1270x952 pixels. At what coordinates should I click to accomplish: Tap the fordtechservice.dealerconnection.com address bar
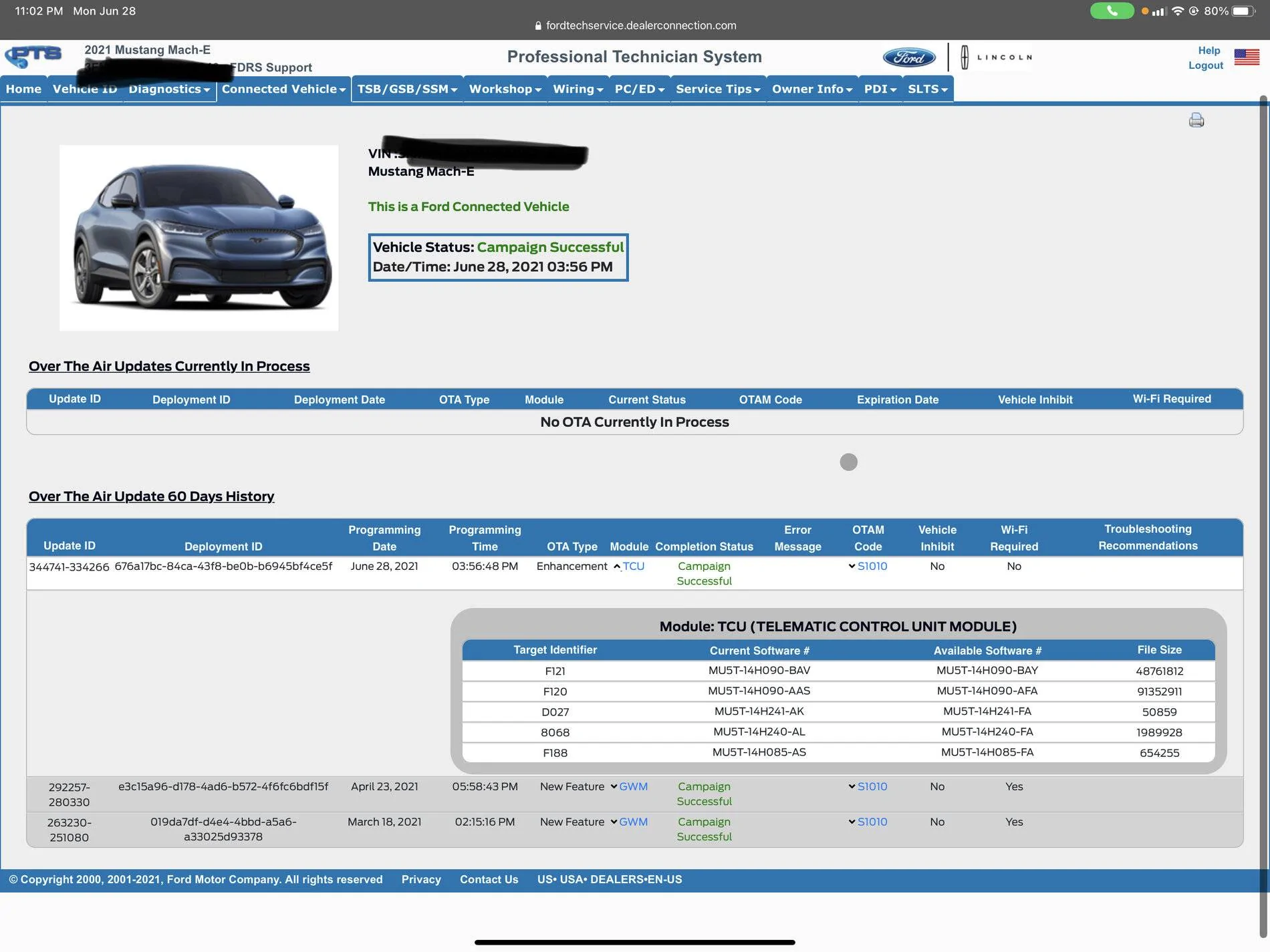point(635,25)
